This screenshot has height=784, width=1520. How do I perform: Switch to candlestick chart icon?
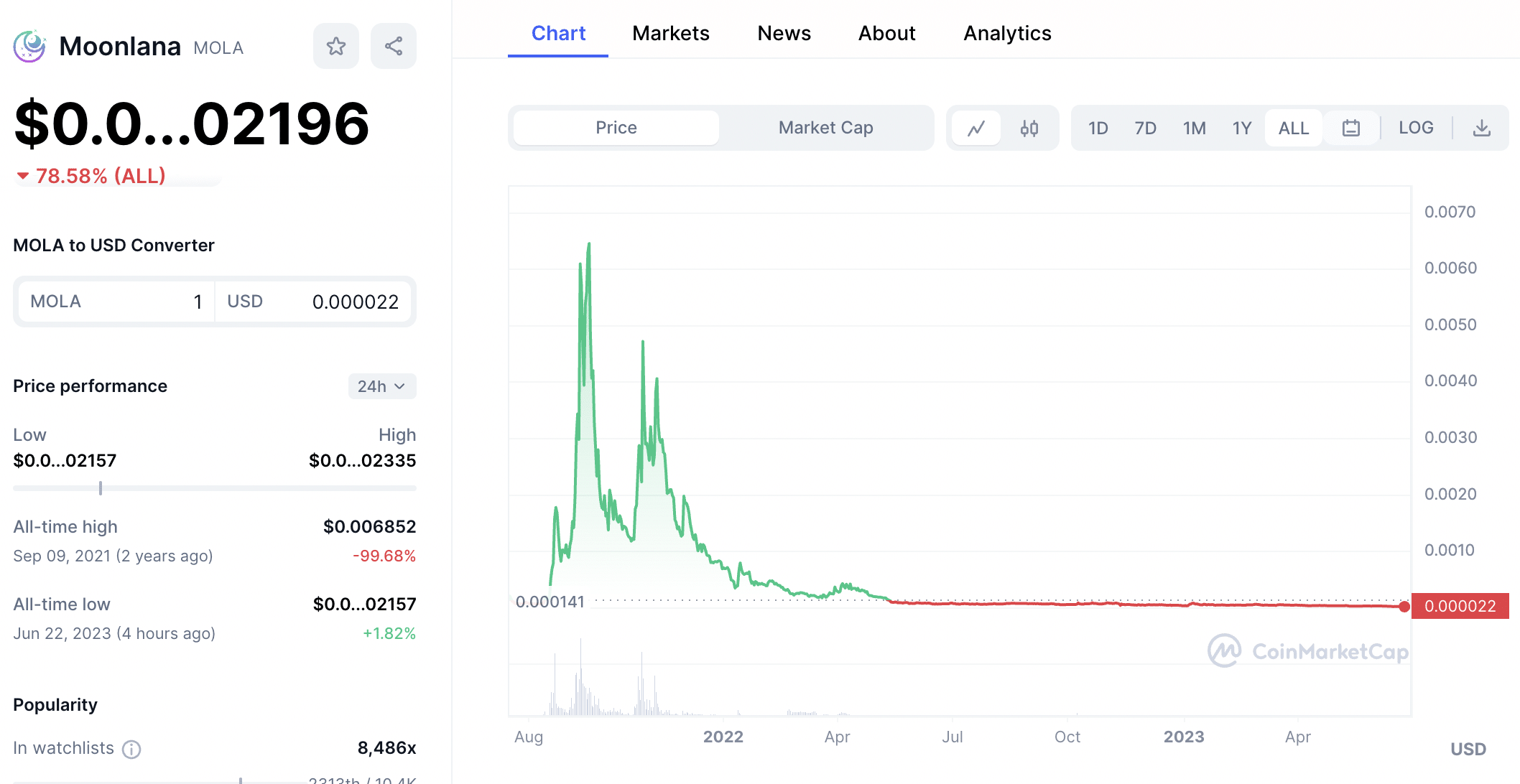1029,128
